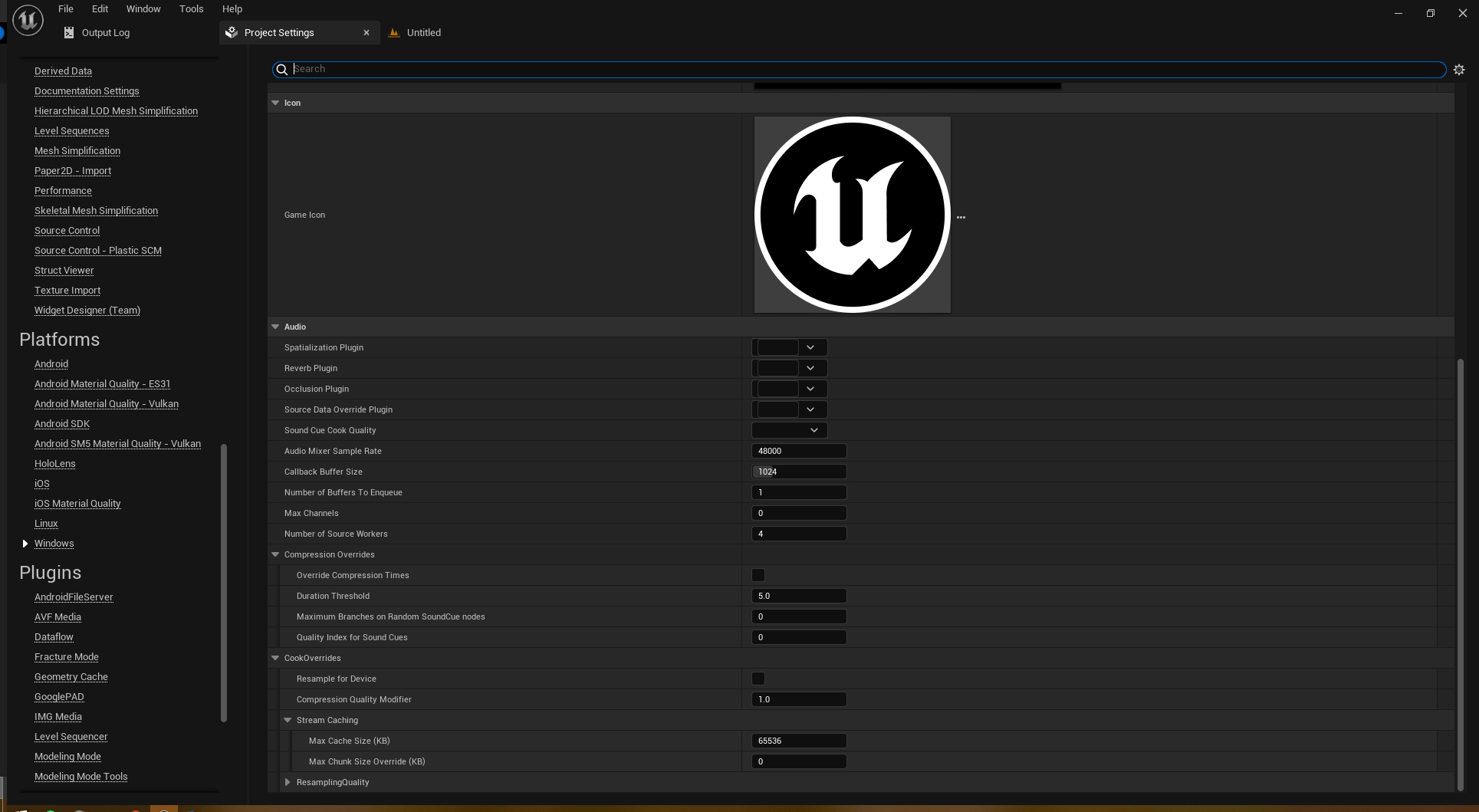The image size is (1479, 812).
Task: Click Max Chunk Size Override (KB) field
Action: (799, 761)
